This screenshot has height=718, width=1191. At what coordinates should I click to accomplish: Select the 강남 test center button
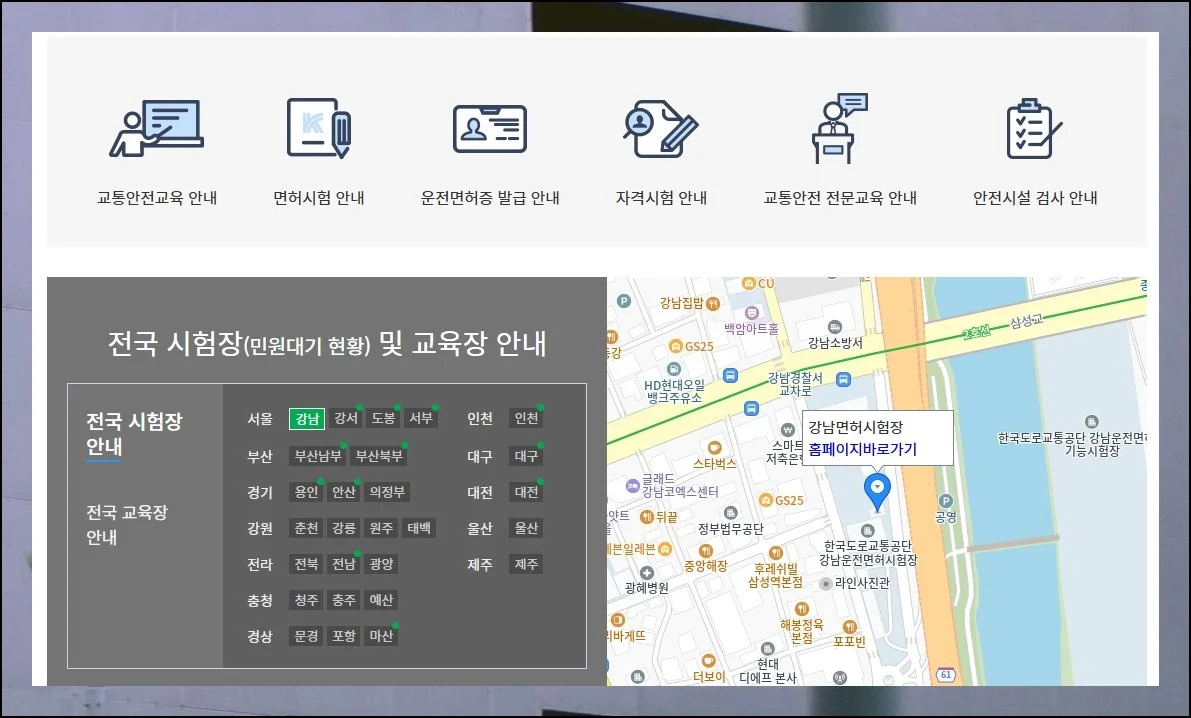pyautogui.click(x=307, y=419)
